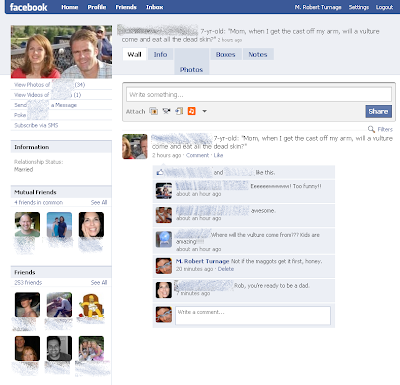The height and width of the screenshot is (385, 400).
Task: Open mutual friend beach couple thumbnail
Action: click(59, 225)
